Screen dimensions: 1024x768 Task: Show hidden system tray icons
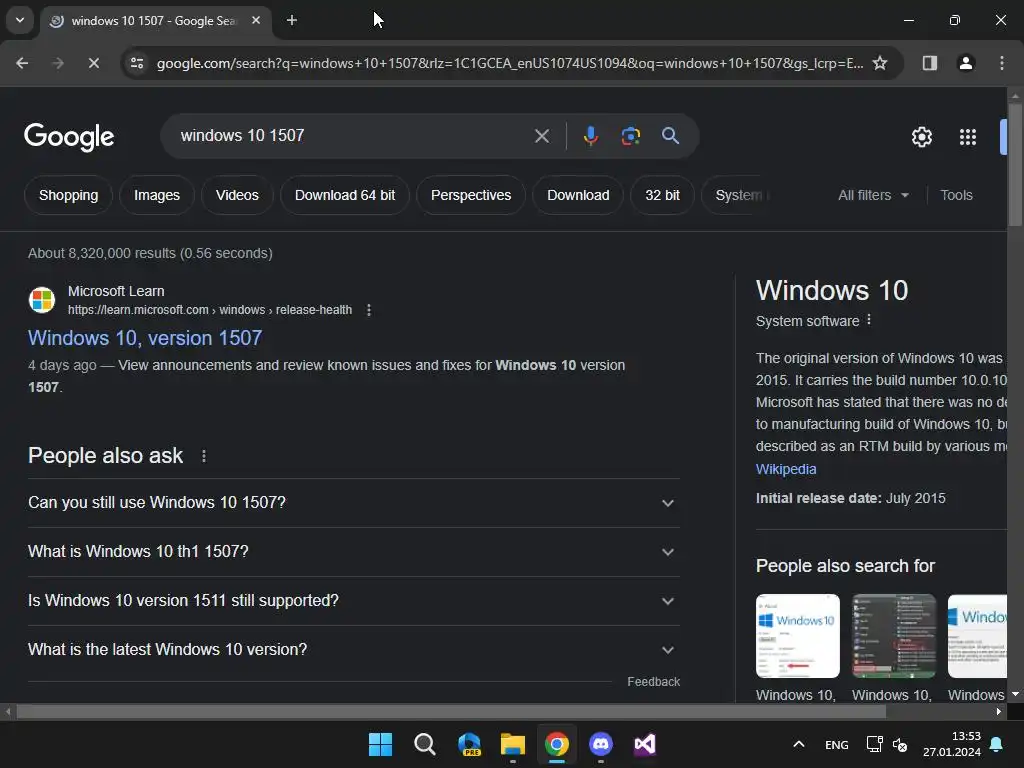(799, 744)
